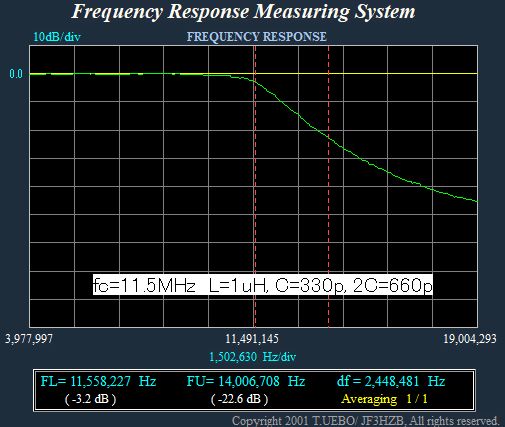Click the yellow 0 dB reference line
Screen dimensions: 505x427
tap(367, 73)
